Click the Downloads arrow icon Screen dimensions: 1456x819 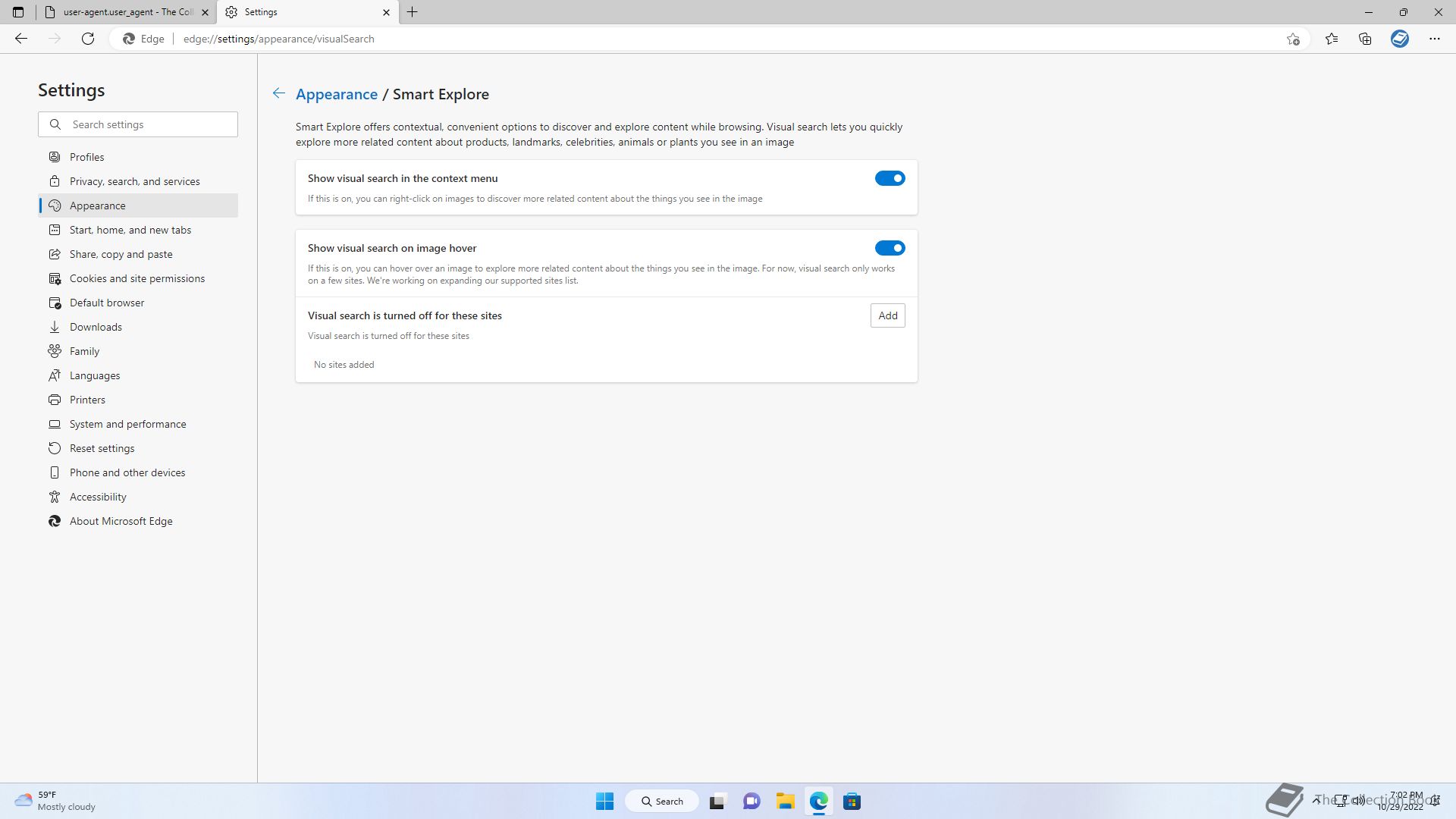click(55, 327)
